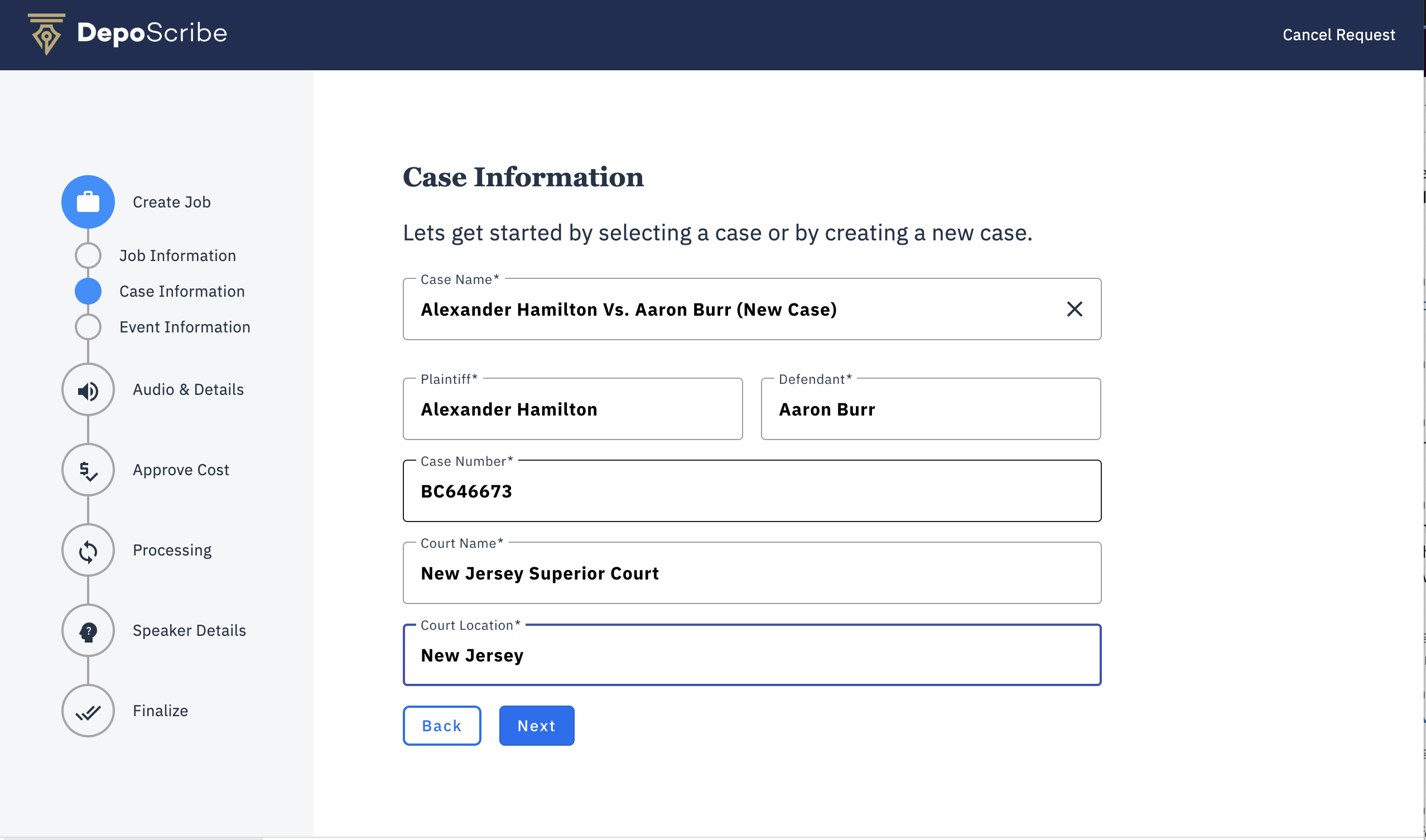Viewport: 1426px width, 840px height.
Task: Select the Case Information step circle
Action: tap(88, 292)
